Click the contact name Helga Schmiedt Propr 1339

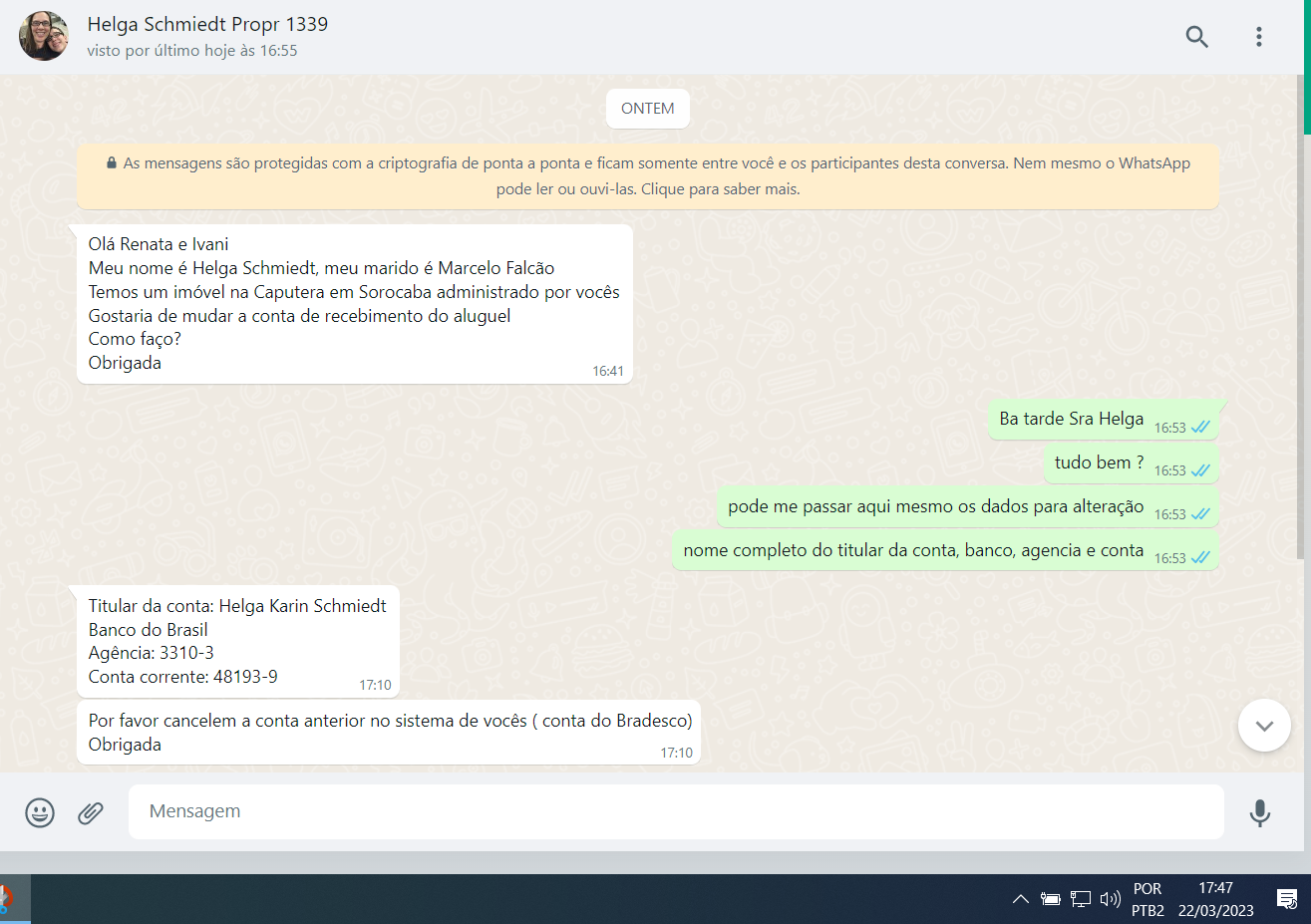coord(207,24)
